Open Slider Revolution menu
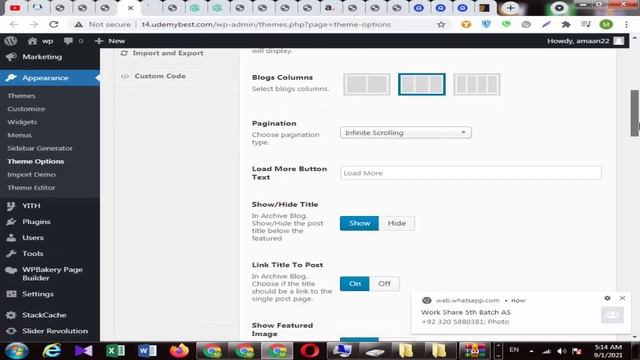This screenshot has height=360, width=640. [x=55, y=331]
